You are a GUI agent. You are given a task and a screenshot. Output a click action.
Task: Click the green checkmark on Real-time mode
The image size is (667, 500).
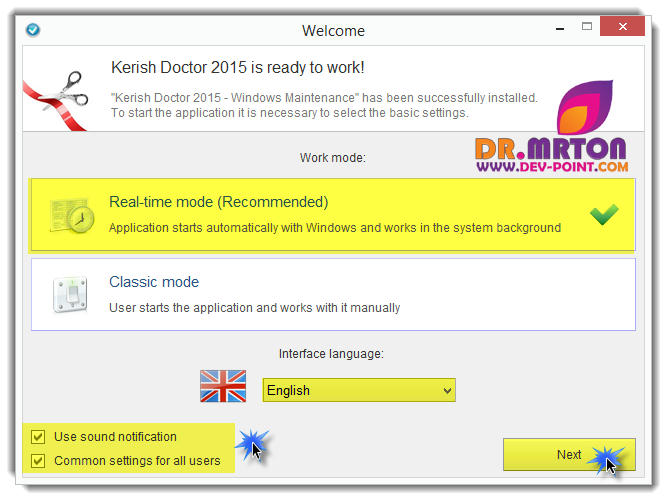tap(604, 214)
